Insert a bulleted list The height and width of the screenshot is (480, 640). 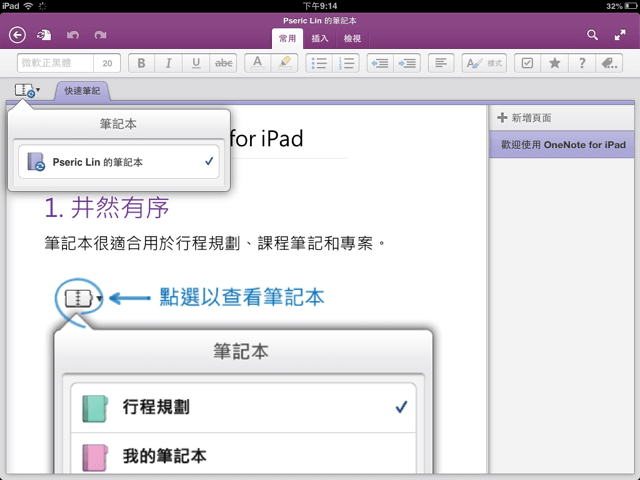319,63
